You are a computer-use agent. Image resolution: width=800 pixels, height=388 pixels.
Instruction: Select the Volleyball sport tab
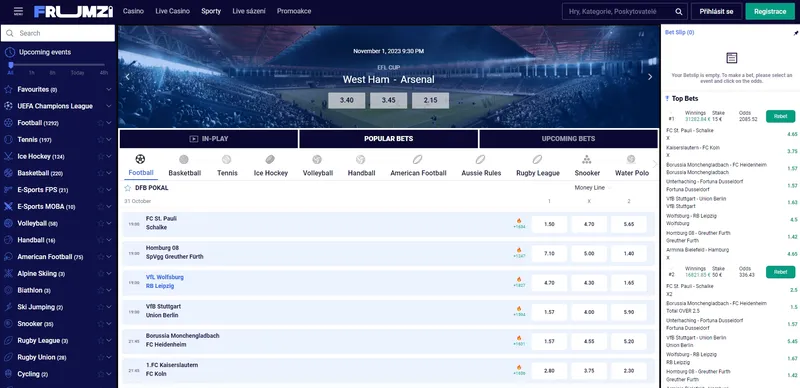(317, 165)
